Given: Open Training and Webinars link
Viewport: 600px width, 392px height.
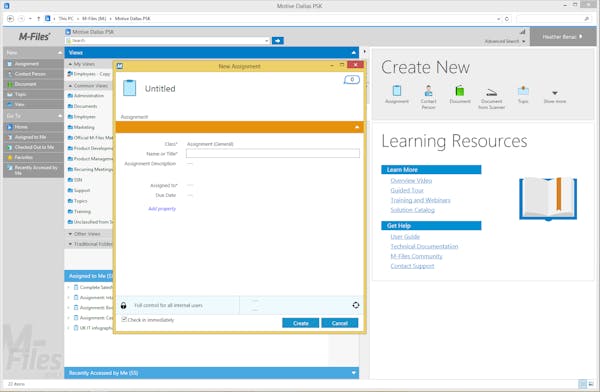Looking at the screenshot, I should click(x=420, y=200).
